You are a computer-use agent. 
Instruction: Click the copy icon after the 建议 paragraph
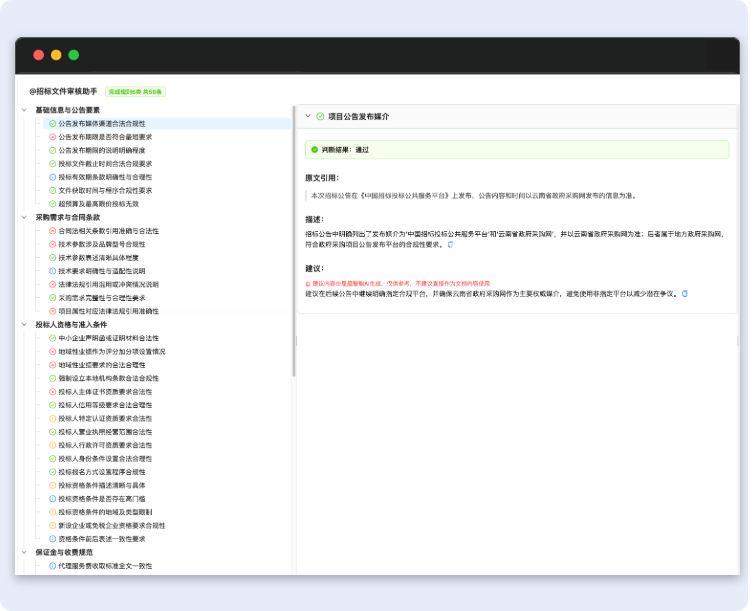[x=684, y=294]
